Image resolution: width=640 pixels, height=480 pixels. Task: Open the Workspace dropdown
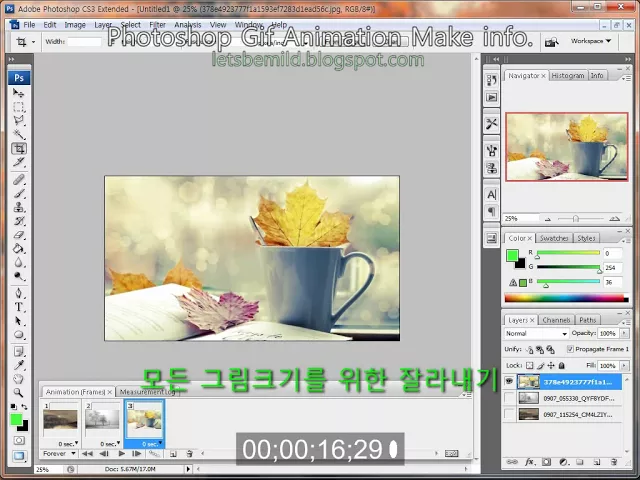pos(591,41)
